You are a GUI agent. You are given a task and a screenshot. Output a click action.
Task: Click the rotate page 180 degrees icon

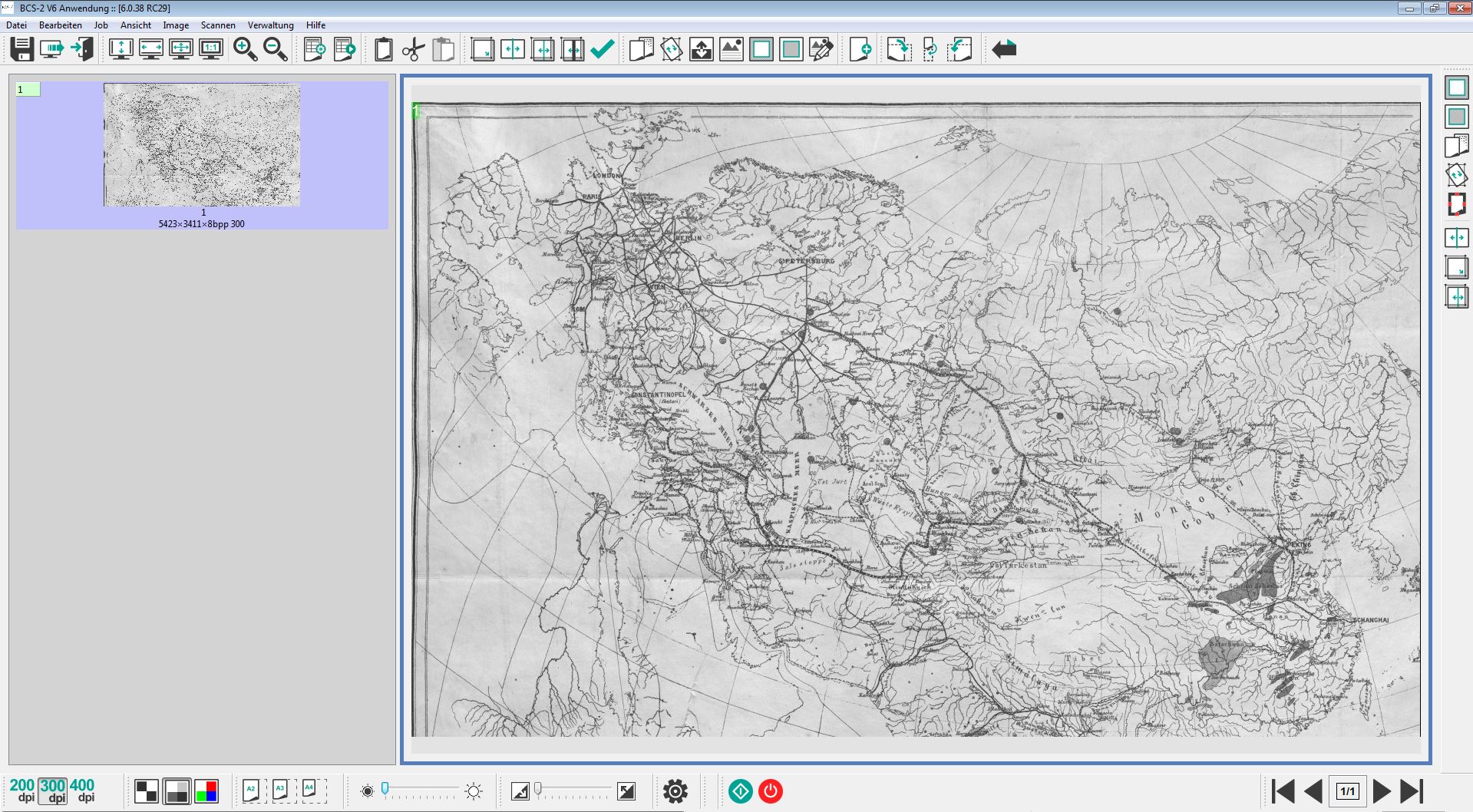929,49
